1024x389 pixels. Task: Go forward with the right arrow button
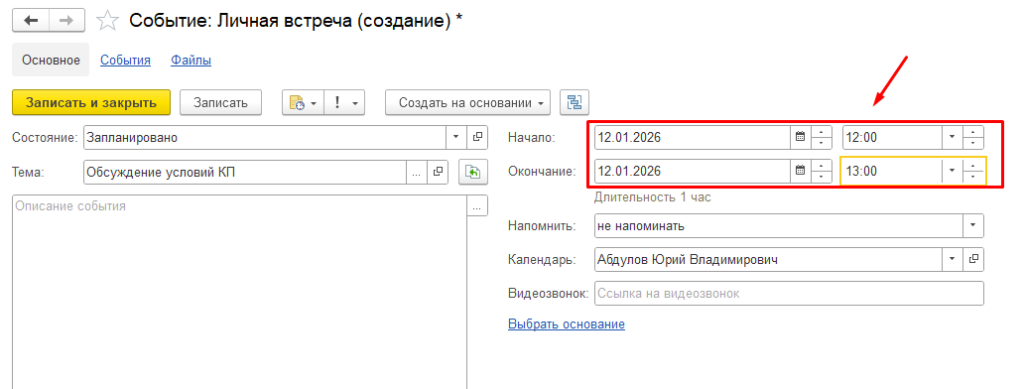(67, 20)
